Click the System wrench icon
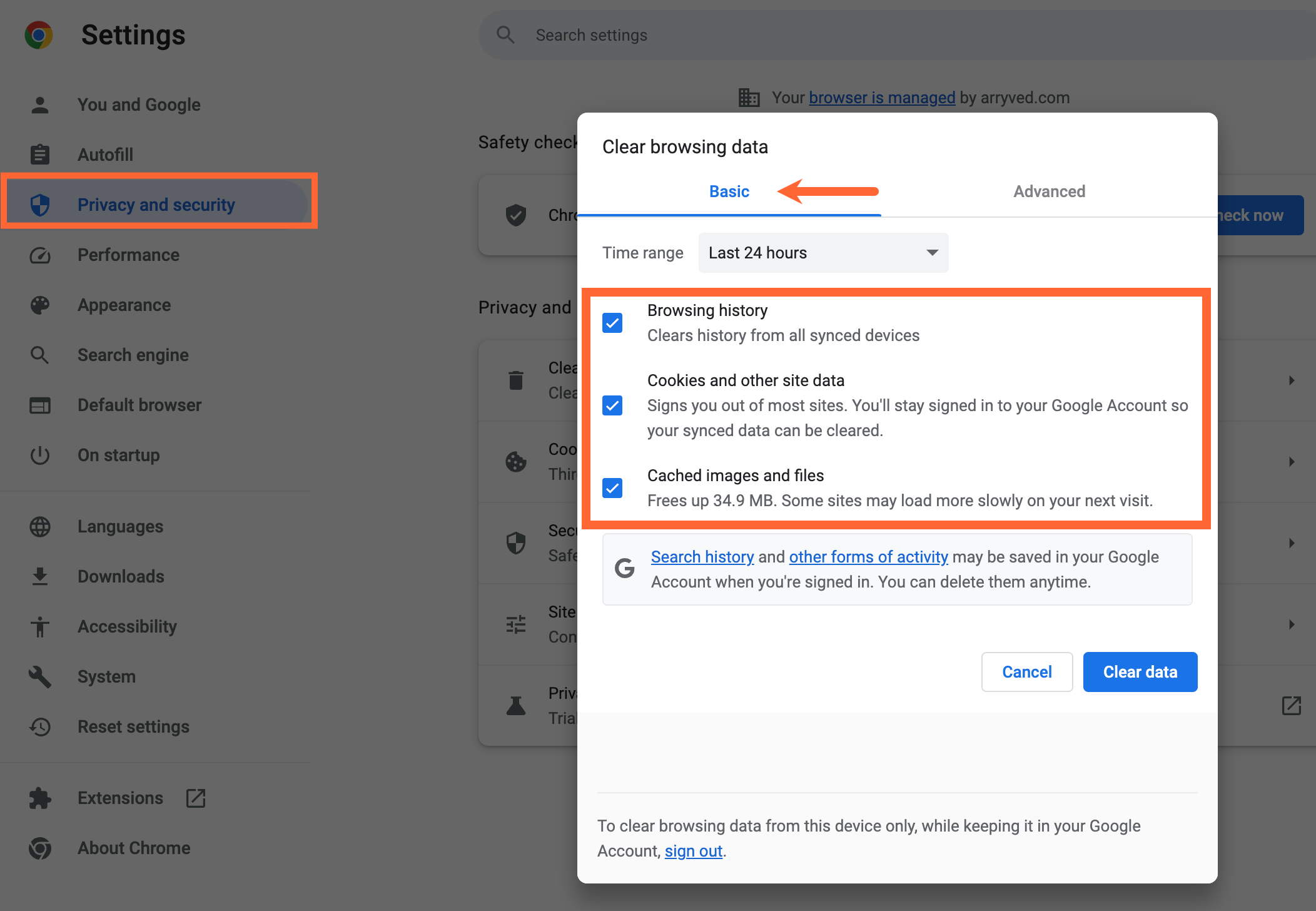The image size is (1316, 911). pyautogui.click(x=40, y=677)
